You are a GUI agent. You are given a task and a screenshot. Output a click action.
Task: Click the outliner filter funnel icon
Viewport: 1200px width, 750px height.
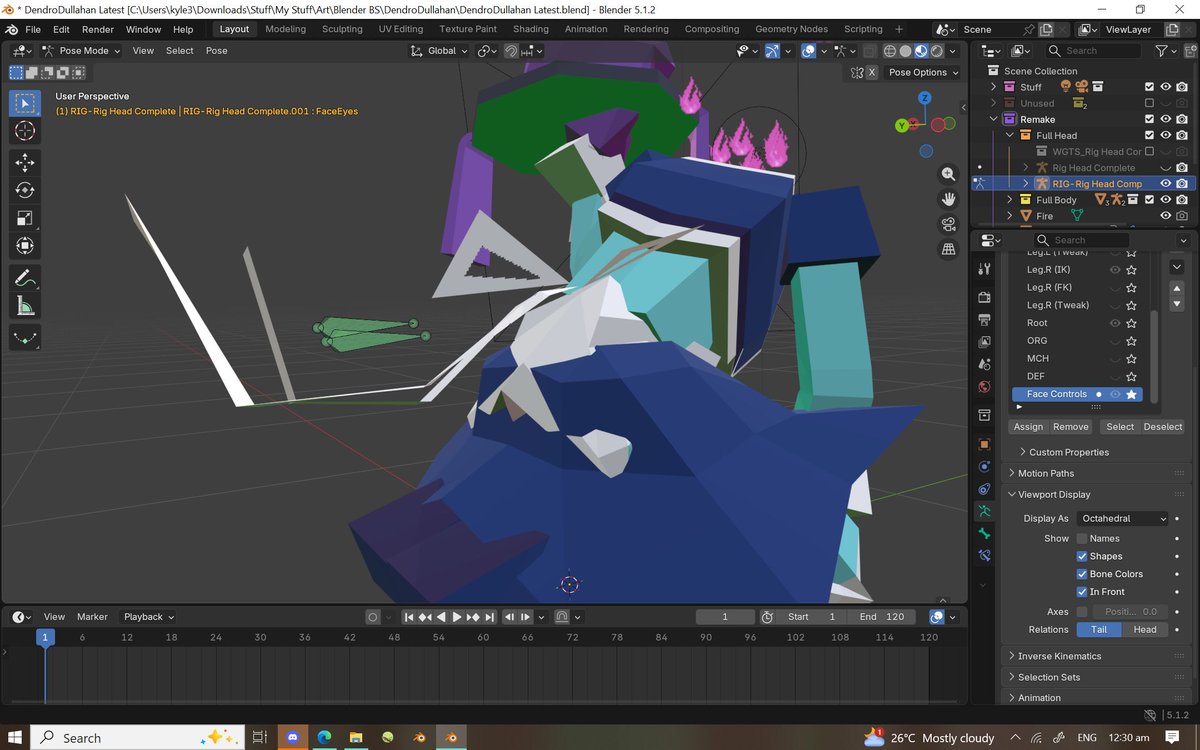coord(1160,50)
